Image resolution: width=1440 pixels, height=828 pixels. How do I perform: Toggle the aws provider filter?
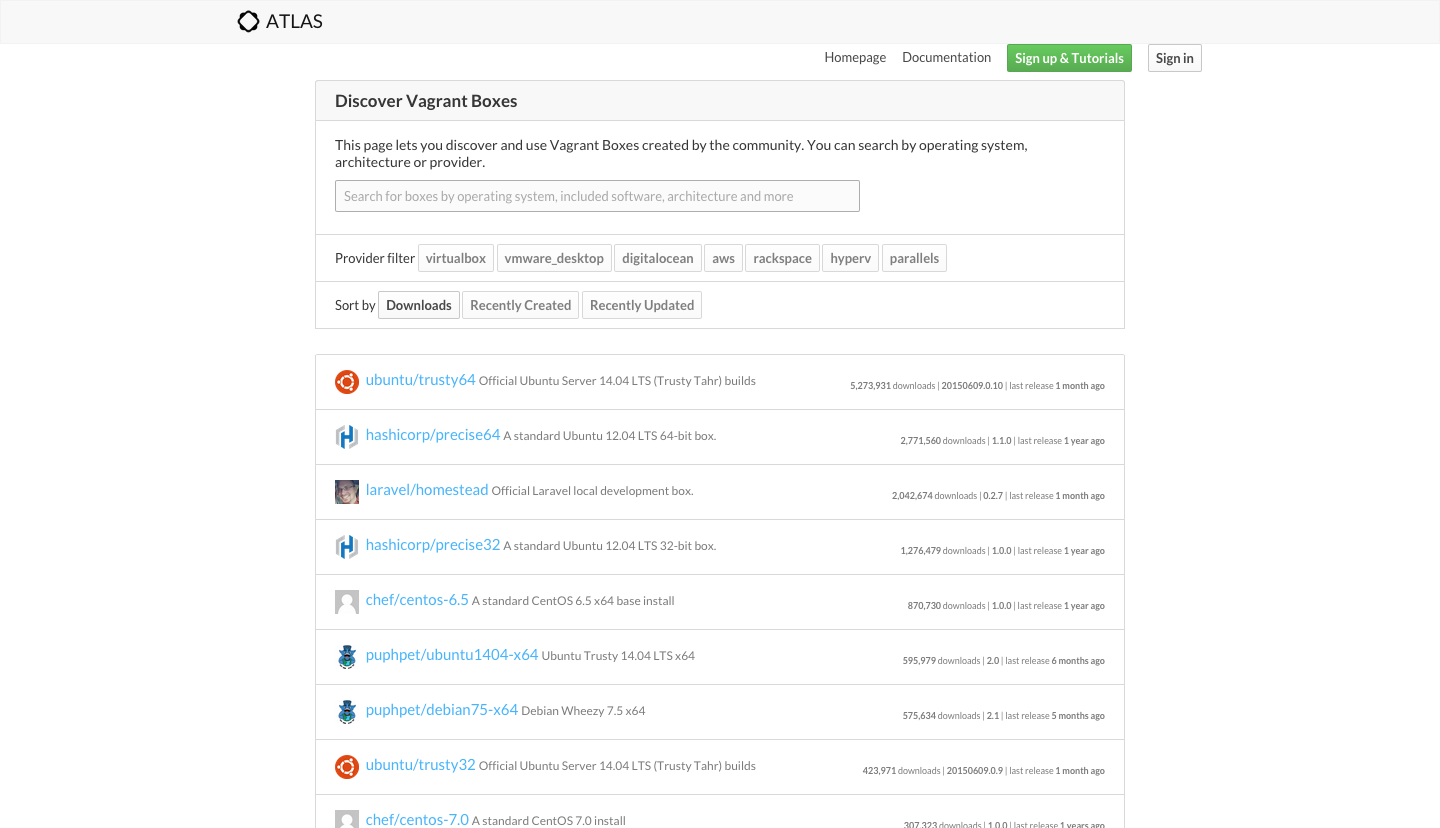[x=724, y=258]
